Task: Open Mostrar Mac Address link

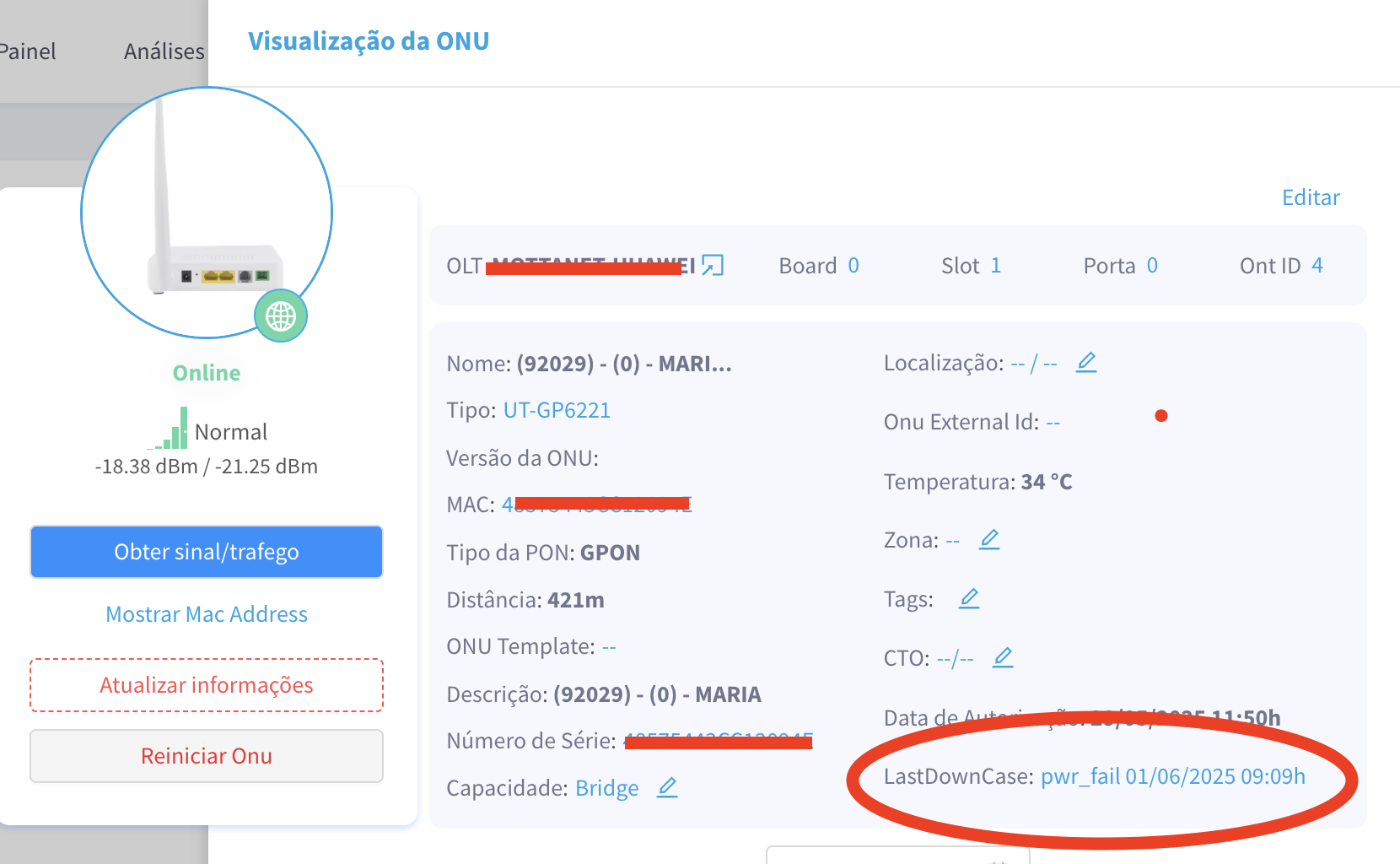Action: point(207,614)
